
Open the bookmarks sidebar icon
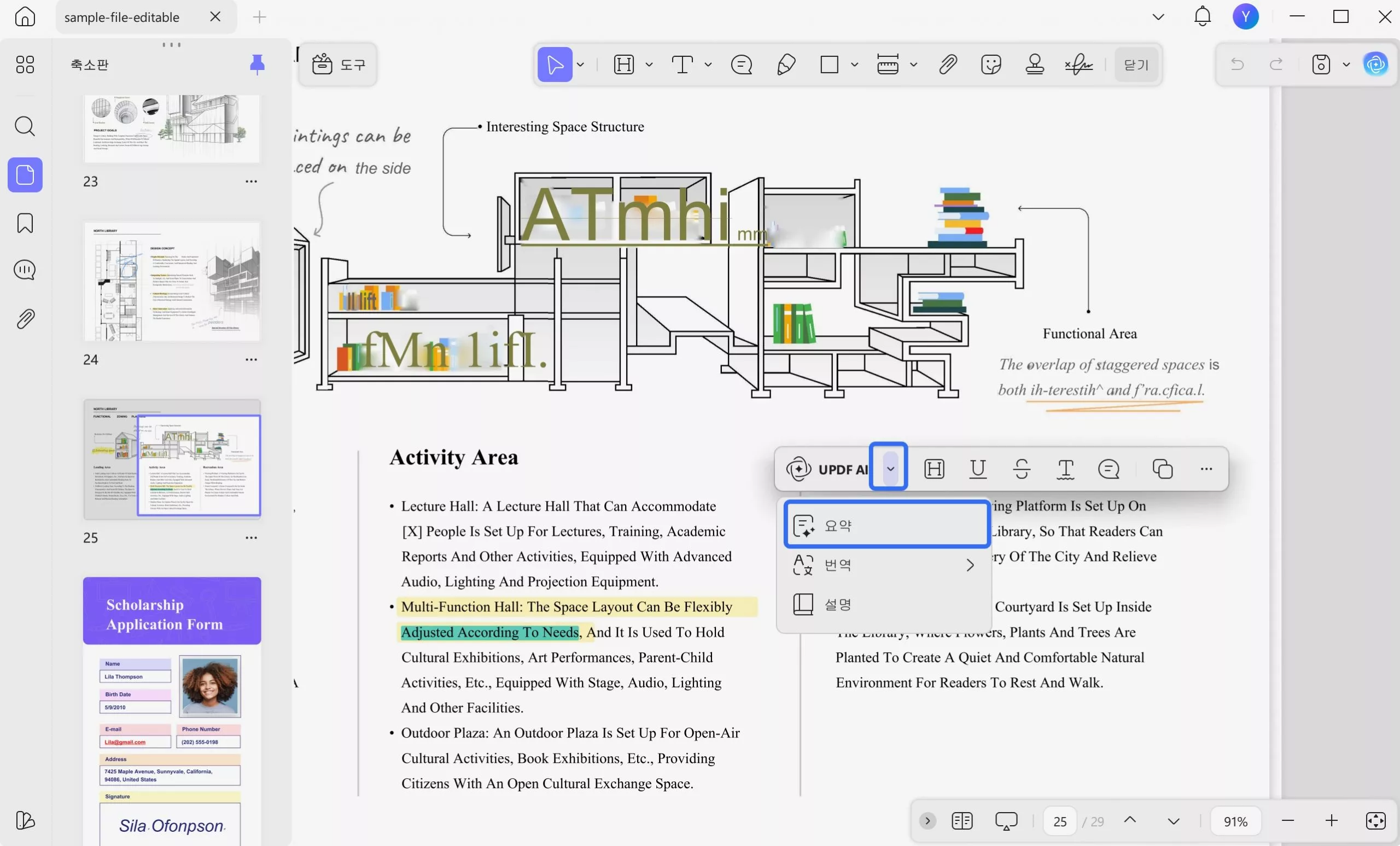[x=25, y=223]
